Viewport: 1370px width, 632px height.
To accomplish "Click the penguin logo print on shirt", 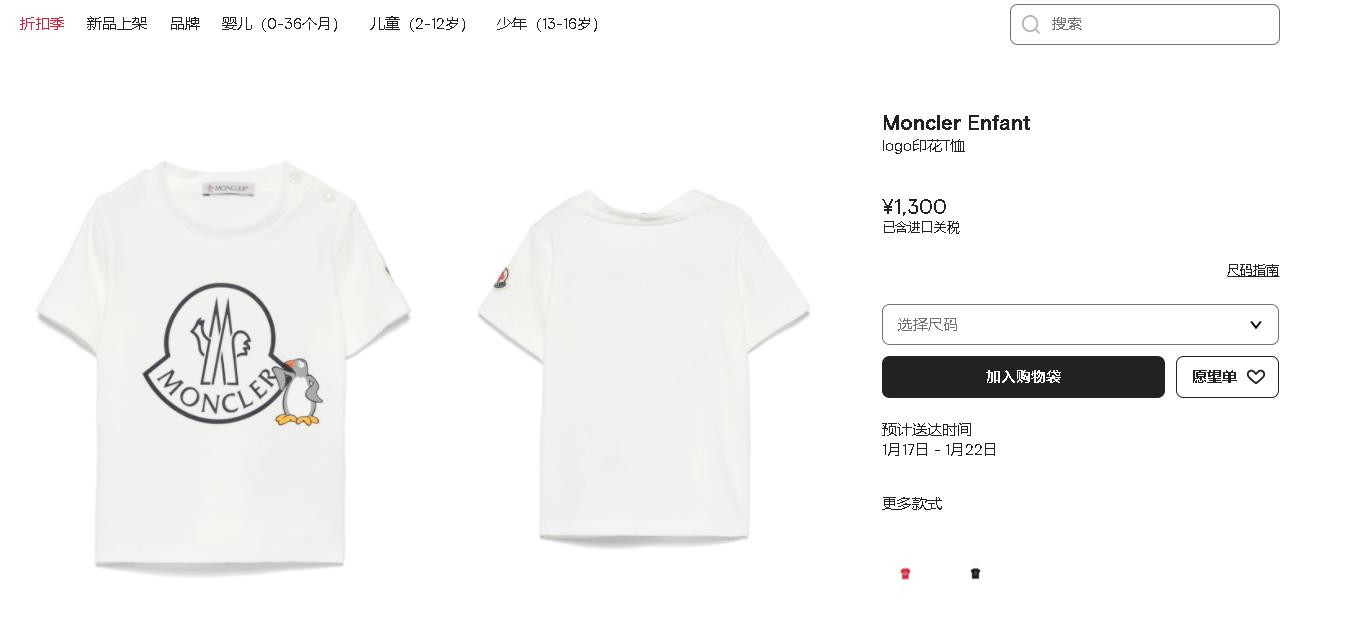I will point(298,392).
